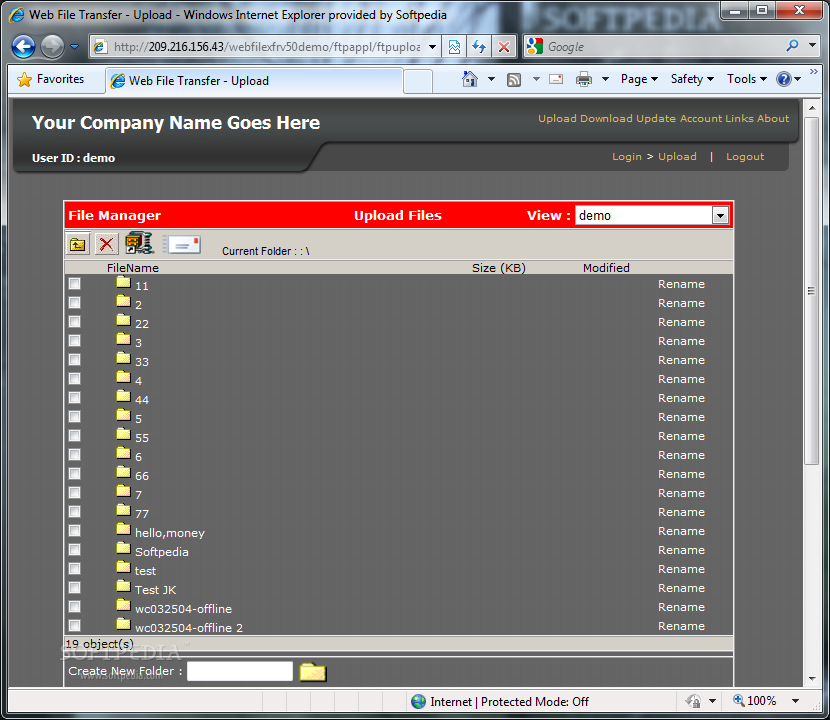The width and height of the screenshot is (830, 720).
Task: Click the vertical scrollbar thumb
Action: (x=812, y=291)
